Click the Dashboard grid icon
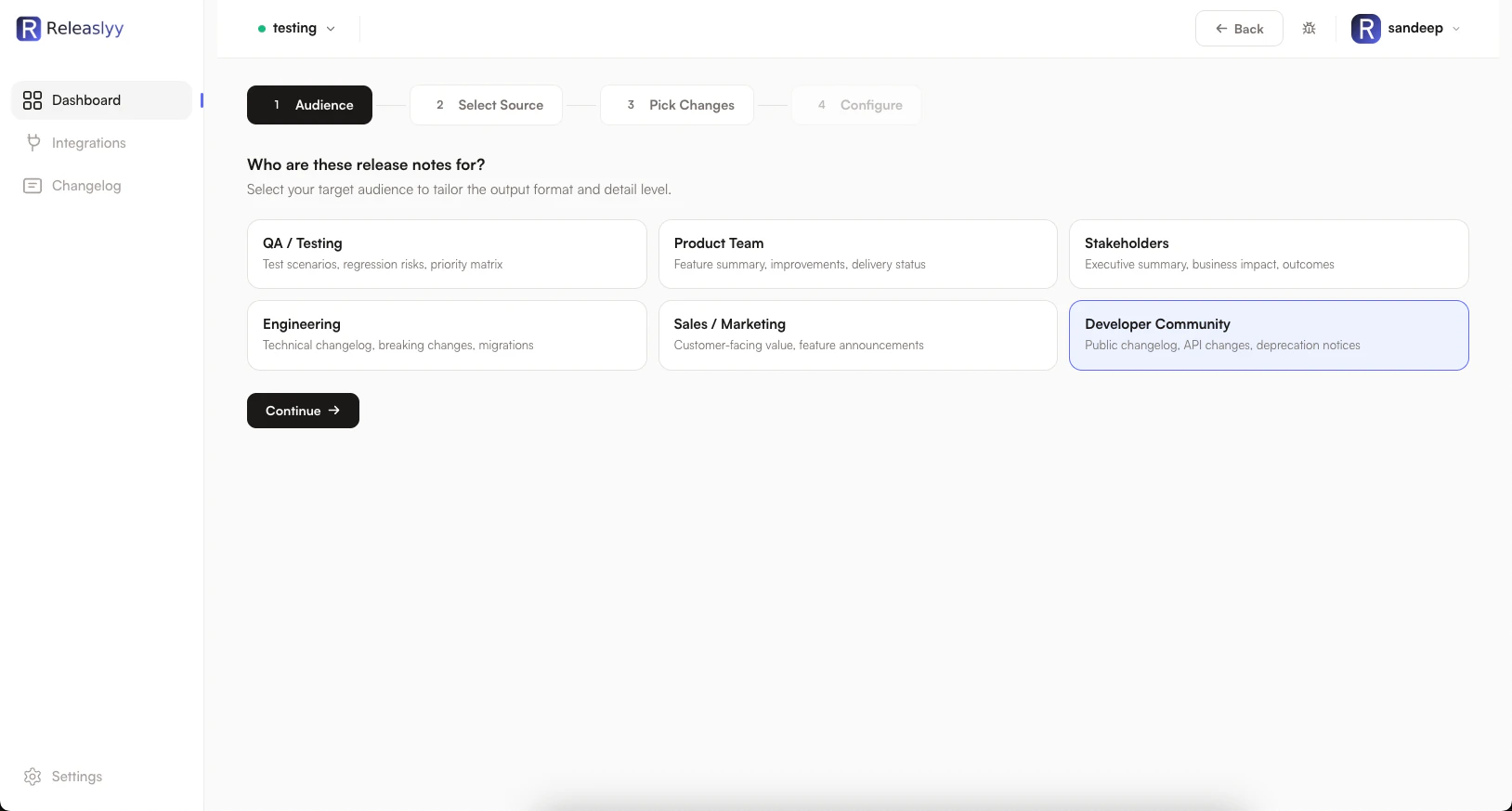This screenshot has height=811, width=1512. coord(33,100)
